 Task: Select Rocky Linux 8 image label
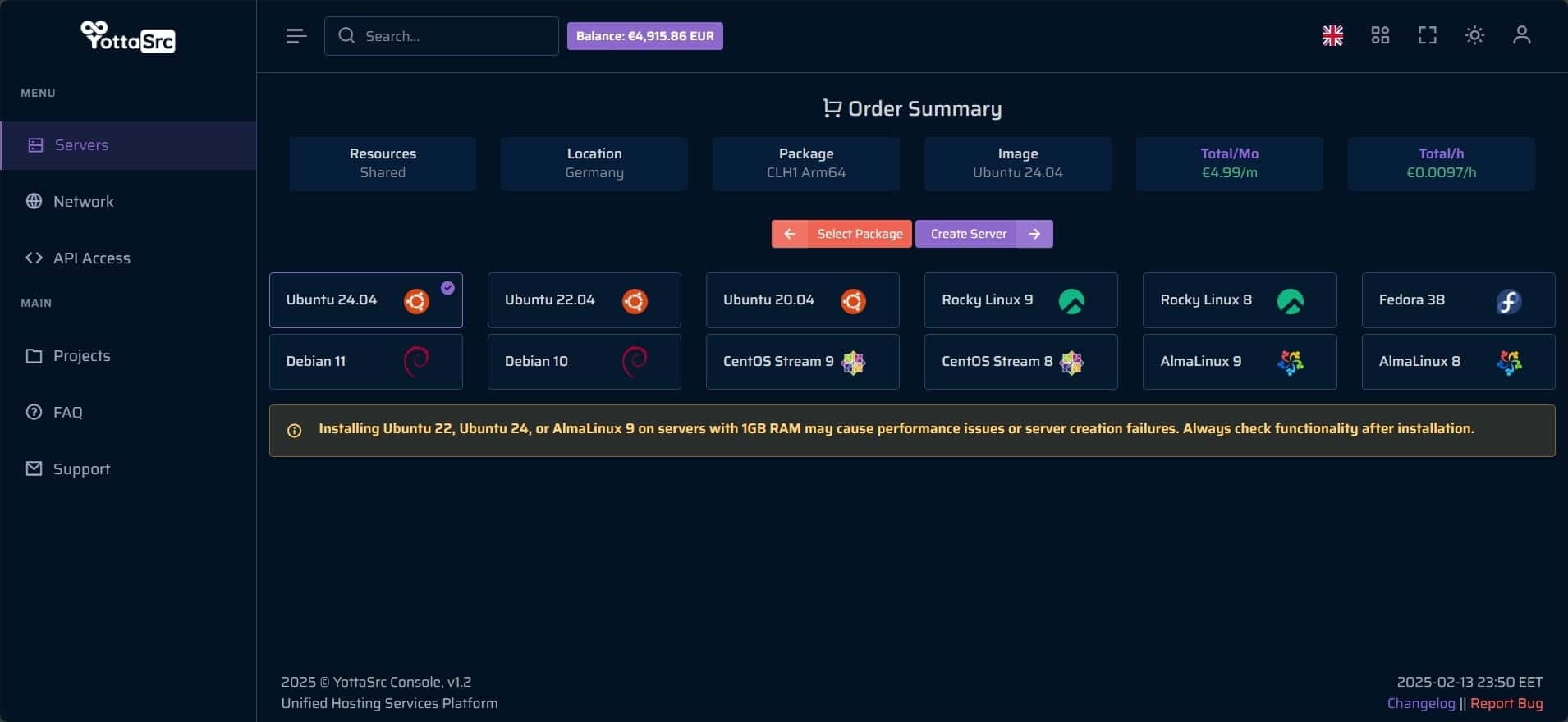pos(1206,299)
